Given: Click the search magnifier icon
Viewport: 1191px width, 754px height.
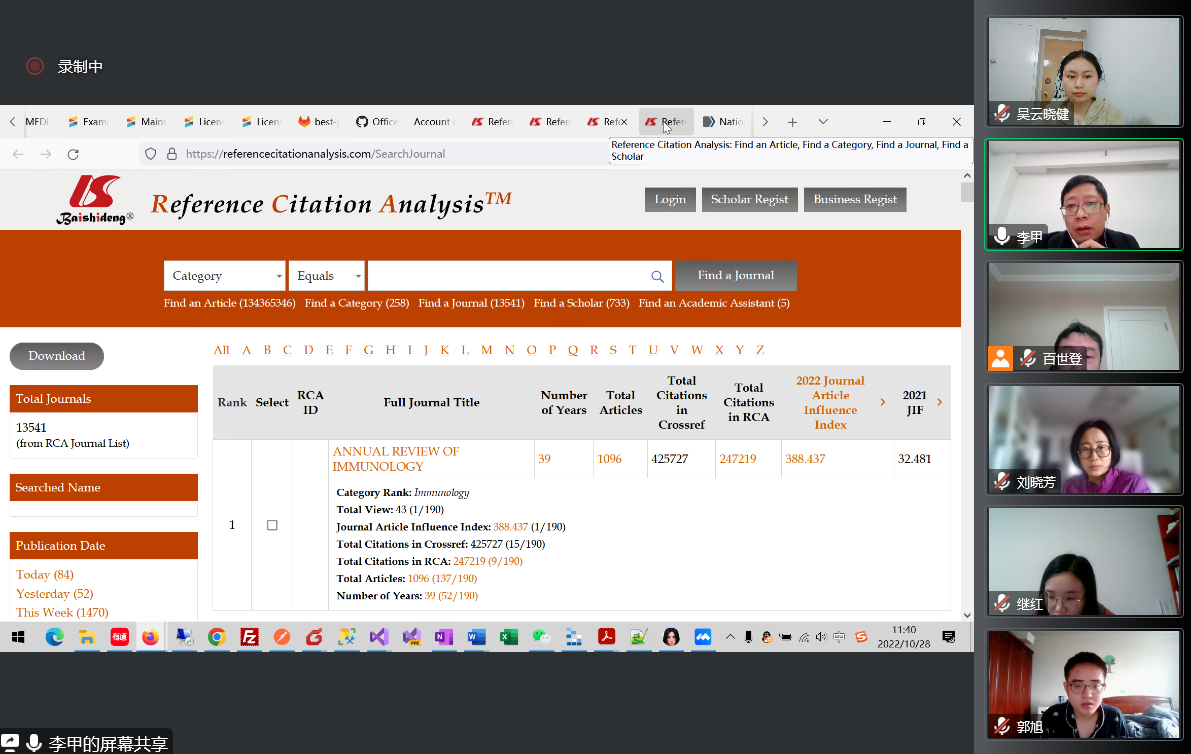Looking at the screenshot, I should tap(657, 275).
